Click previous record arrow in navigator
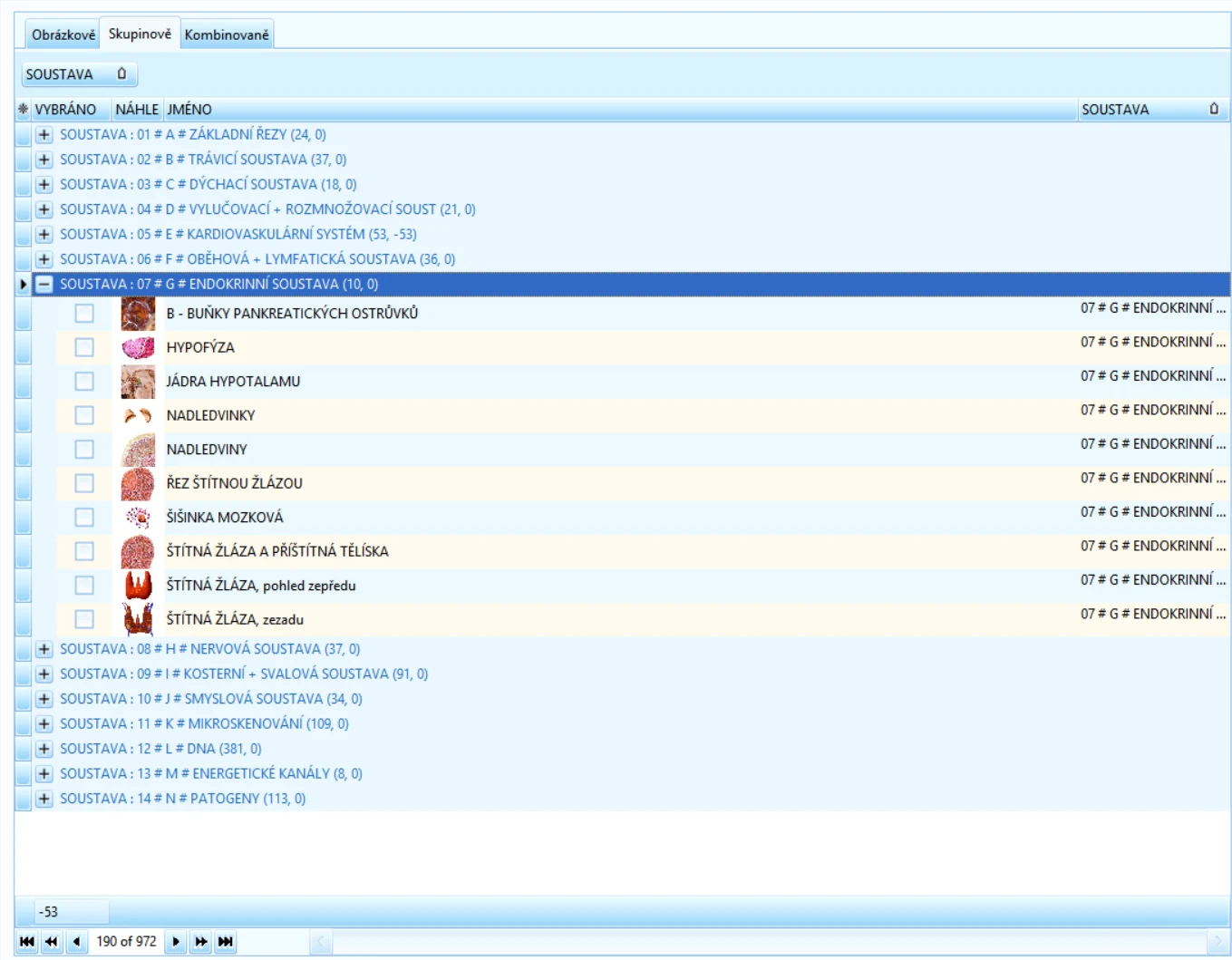Viewport: 1232px width, 960px height. coord(77,942)
